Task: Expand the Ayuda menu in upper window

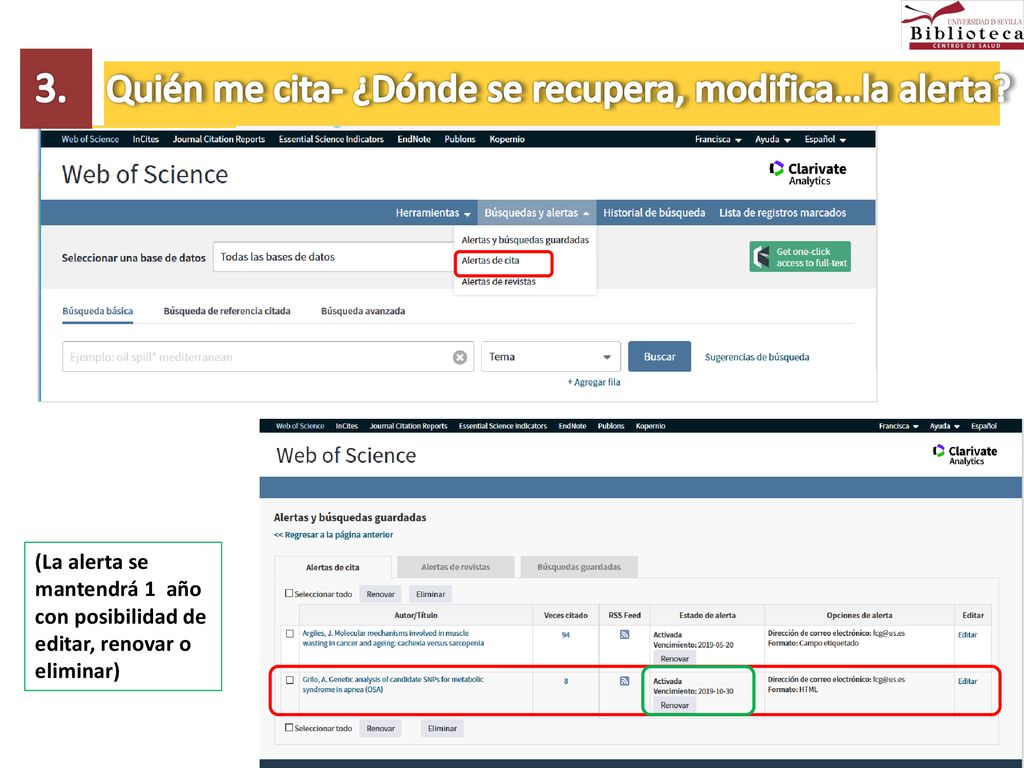Action: [773, 139]
